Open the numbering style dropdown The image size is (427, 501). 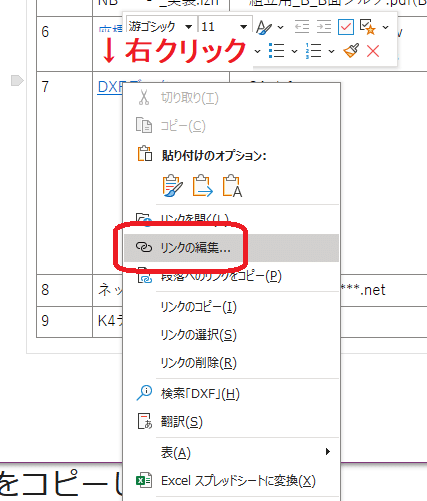pos(331,51)
